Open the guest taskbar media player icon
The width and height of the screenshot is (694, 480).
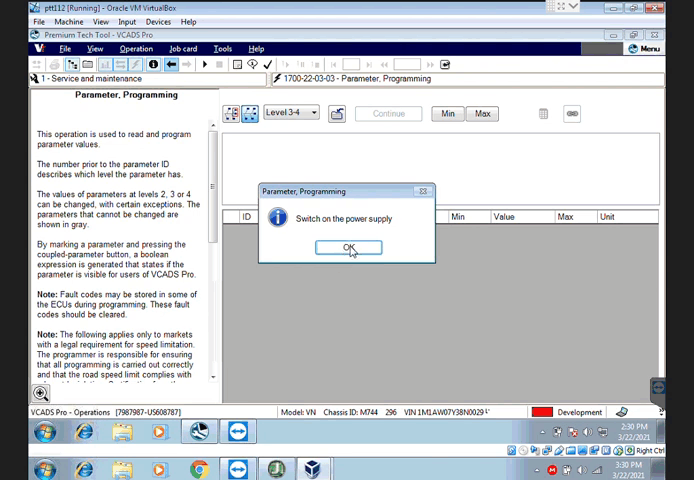tap(160, 432)
